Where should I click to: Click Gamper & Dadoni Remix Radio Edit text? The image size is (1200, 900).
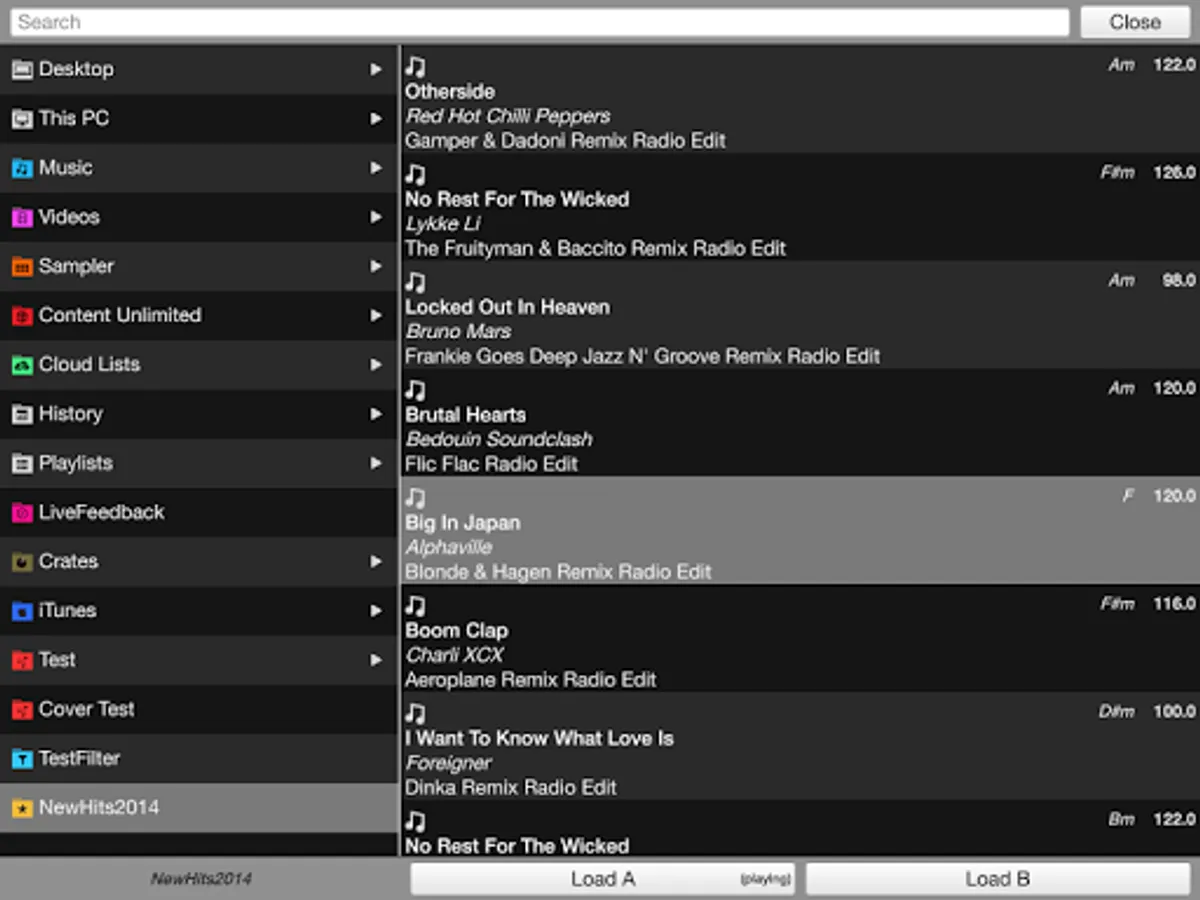566,141
